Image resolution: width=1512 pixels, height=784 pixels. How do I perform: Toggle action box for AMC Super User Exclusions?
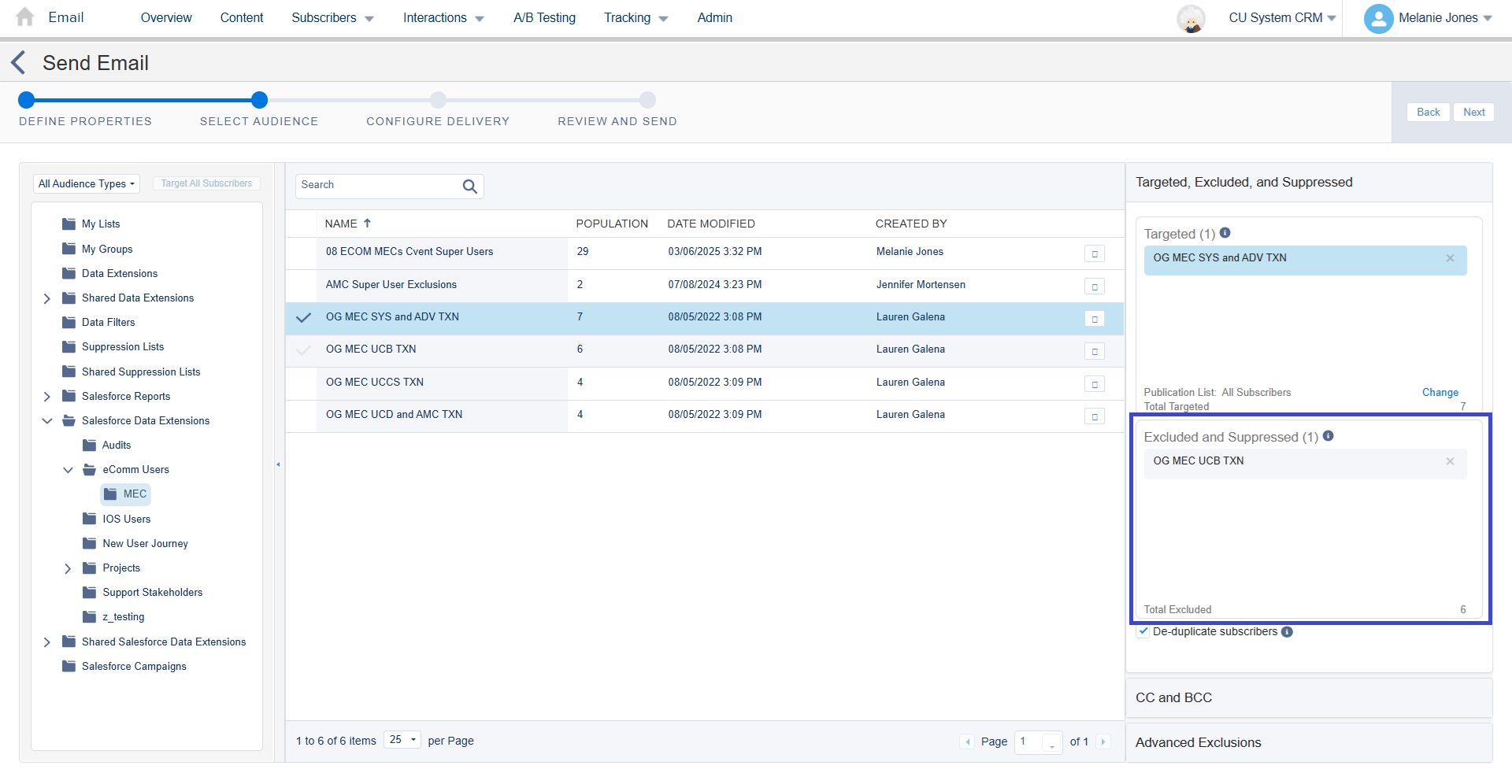click(x=1095, y=287)
